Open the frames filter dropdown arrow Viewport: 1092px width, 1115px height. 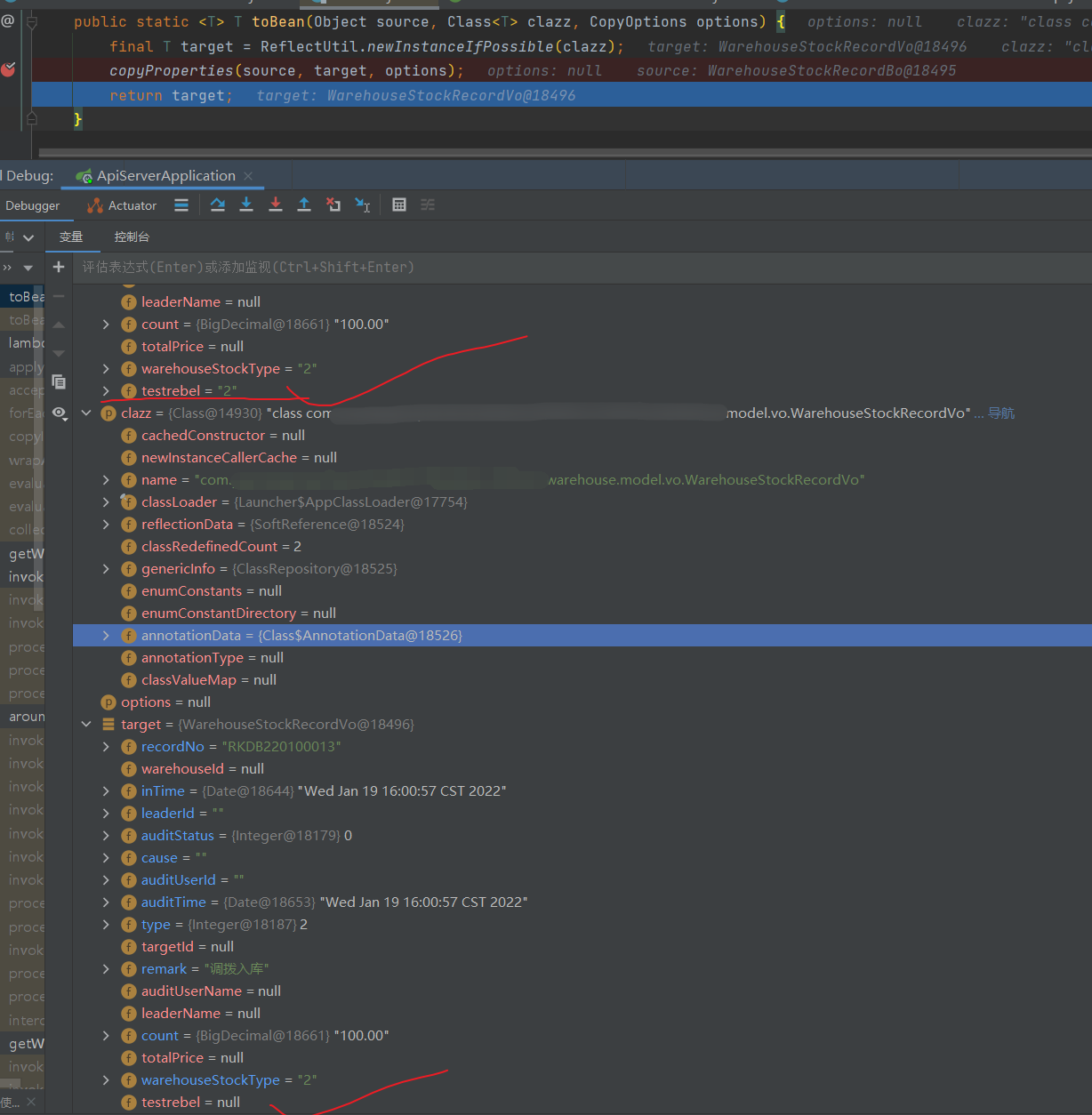[28, 268]
